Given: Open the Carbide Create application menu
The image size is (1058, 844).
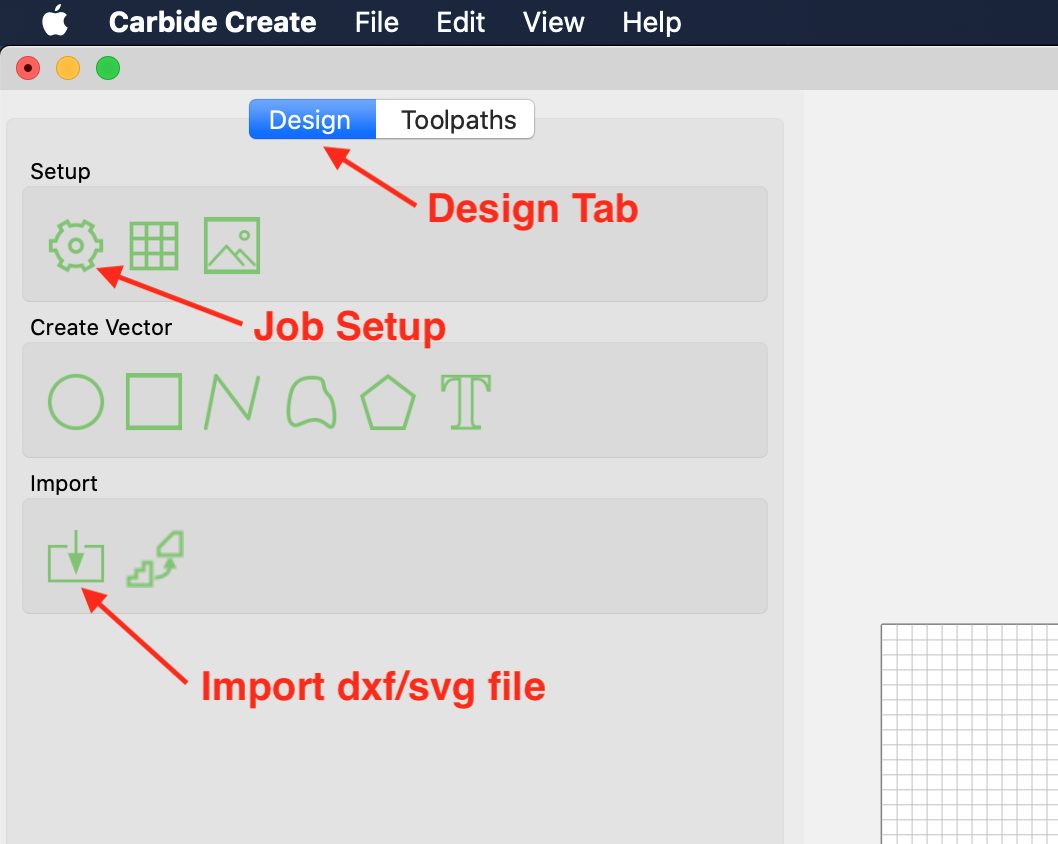Looking at the screenshot, I should click(x=212, y=22).
